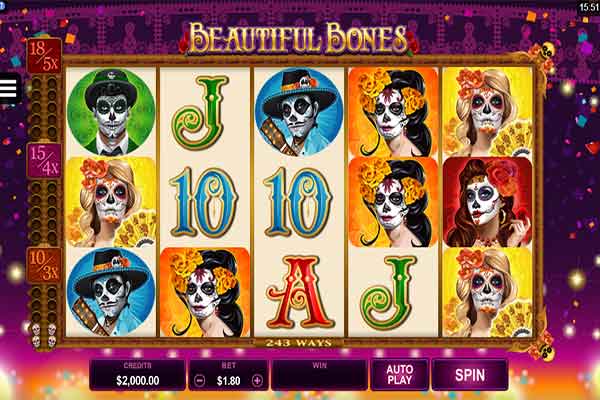Screen dimensions: 600x400
Task: Click the small skulls collection meter
Action: click(x=44, y=335)
